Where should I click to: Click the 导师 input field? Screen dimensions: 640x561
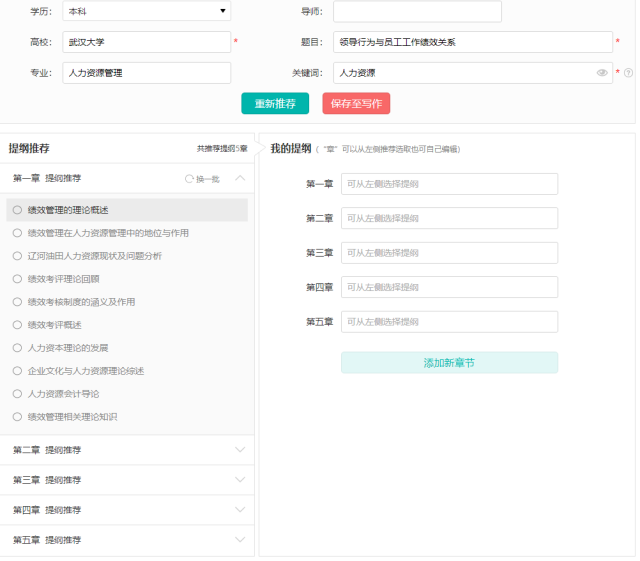pyautogui.click(x=417, y=11)
